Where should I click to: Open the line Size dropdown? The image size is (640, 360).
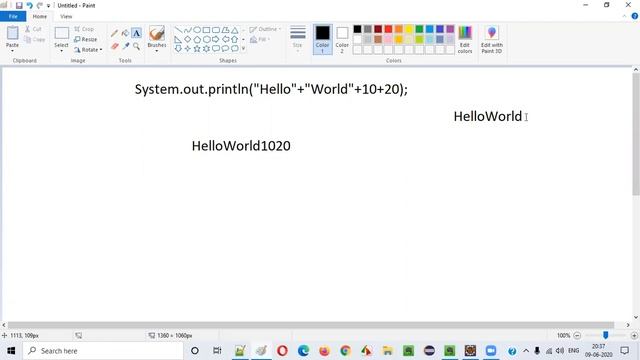(x=298, y=39)
